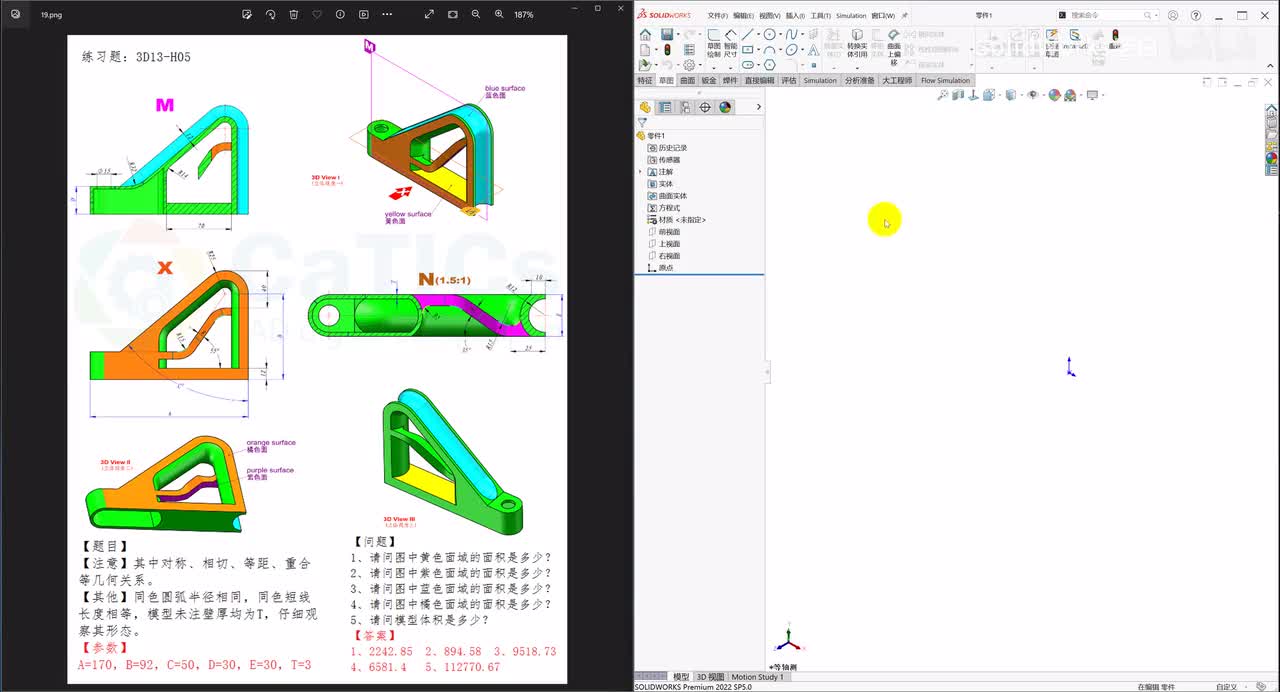
Task: Click the 智能尺寸 smart dimension button
Action: (731, 42)
